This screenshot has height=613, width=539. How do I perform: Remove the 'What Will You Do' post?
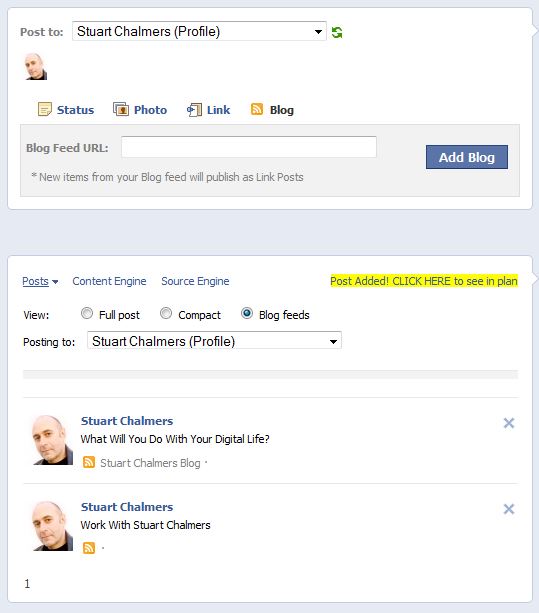[x=509, y=423]
